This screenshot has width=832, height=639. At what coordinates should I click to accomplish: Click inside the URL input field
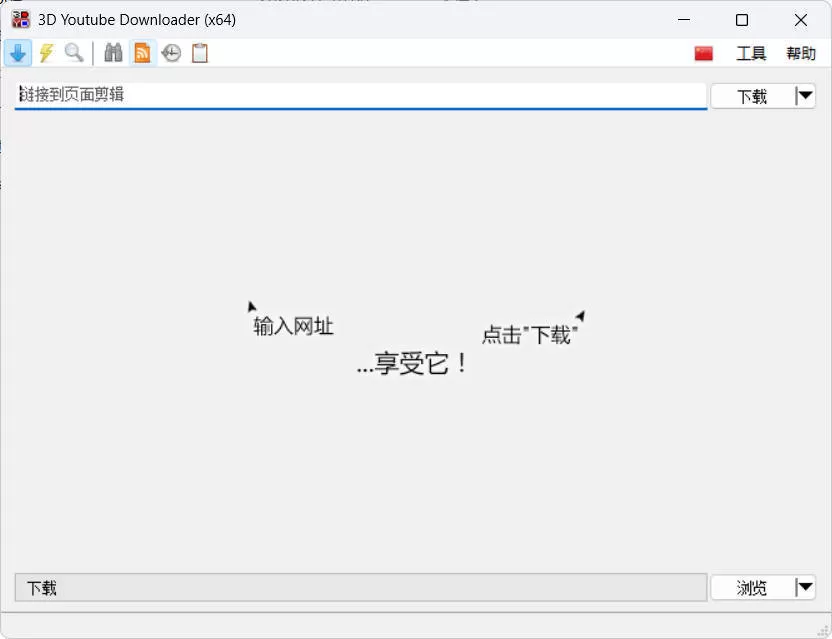tap(360, 95)
